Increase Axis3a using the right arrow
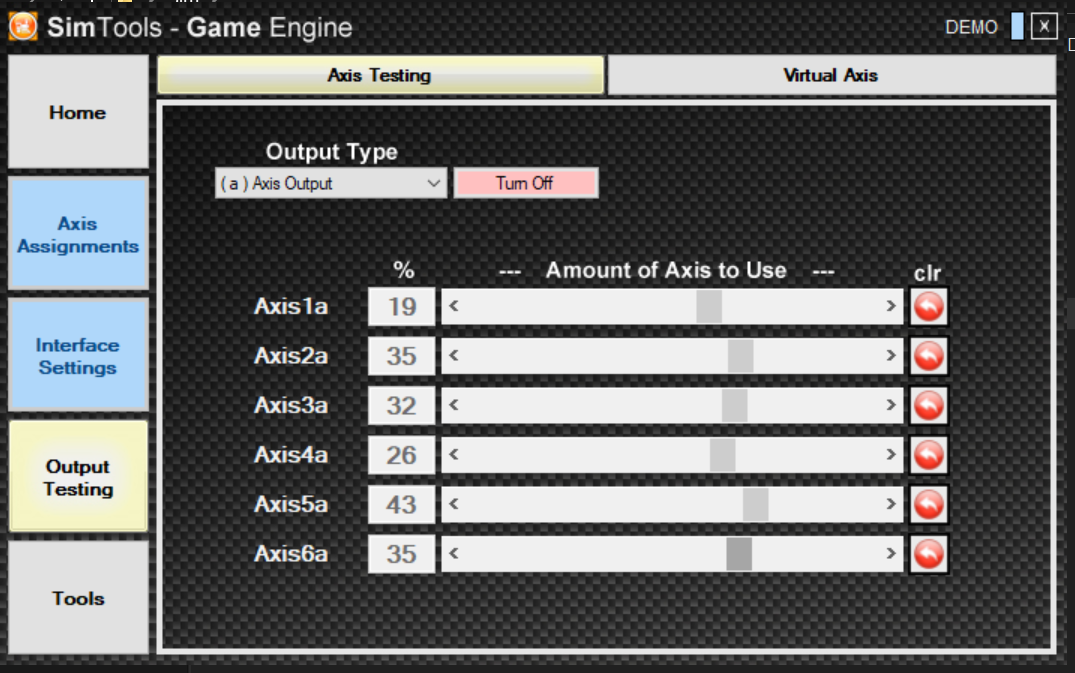Screen dimensions: 1075x673 [891, 405]
